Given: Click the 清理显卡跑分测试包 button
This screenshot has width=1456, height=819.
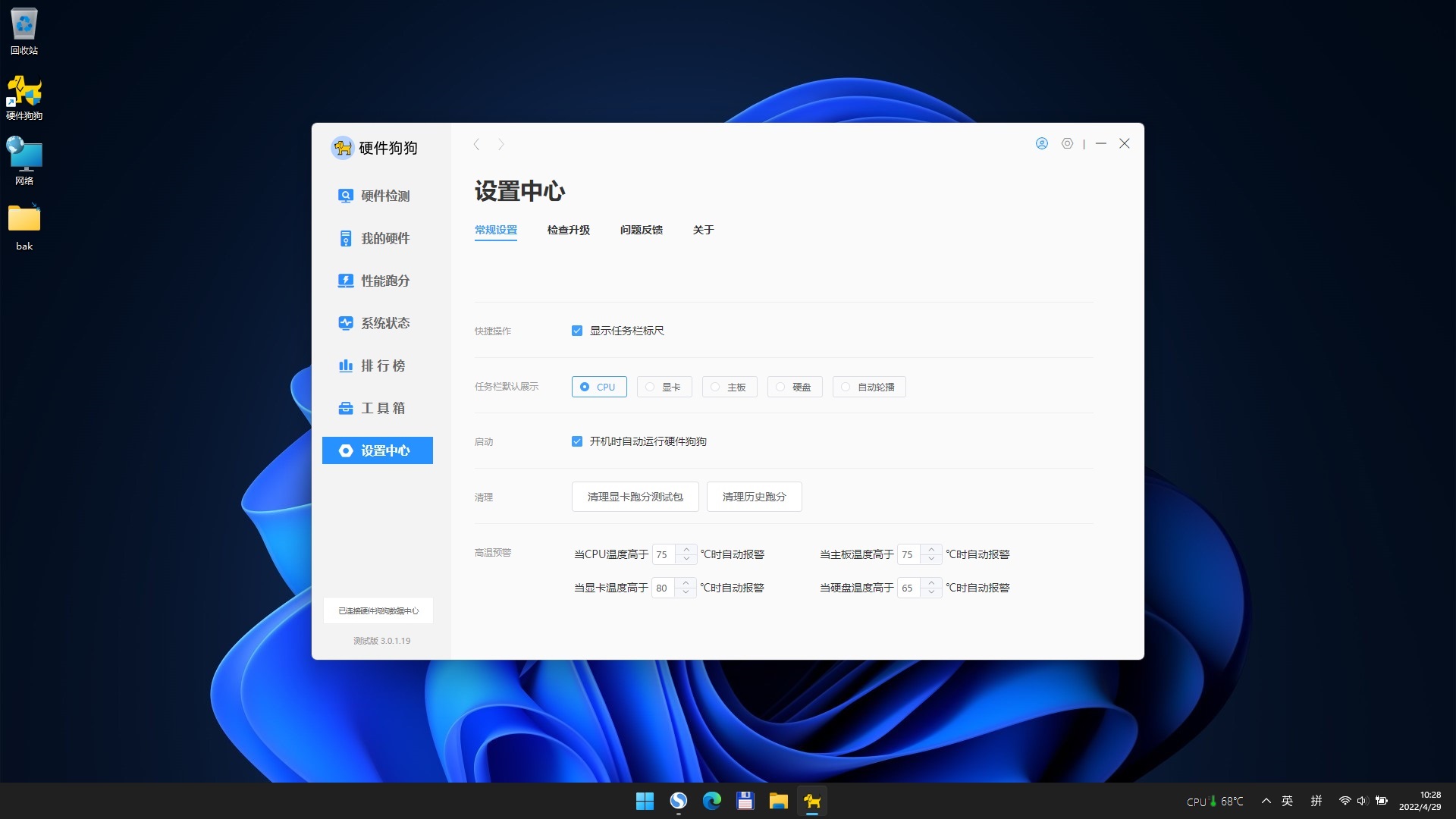Looking at the screenshot, I should point(635,497).
